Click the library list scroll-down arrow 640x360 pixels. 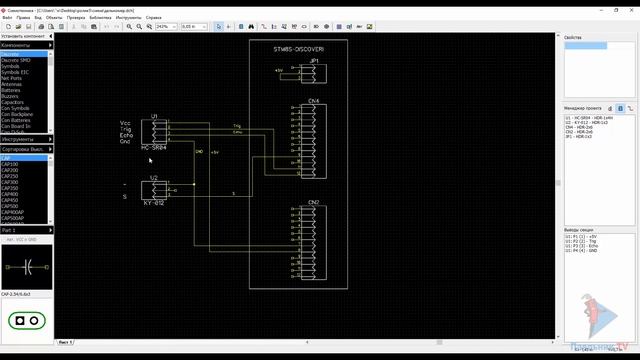[51, 131]
